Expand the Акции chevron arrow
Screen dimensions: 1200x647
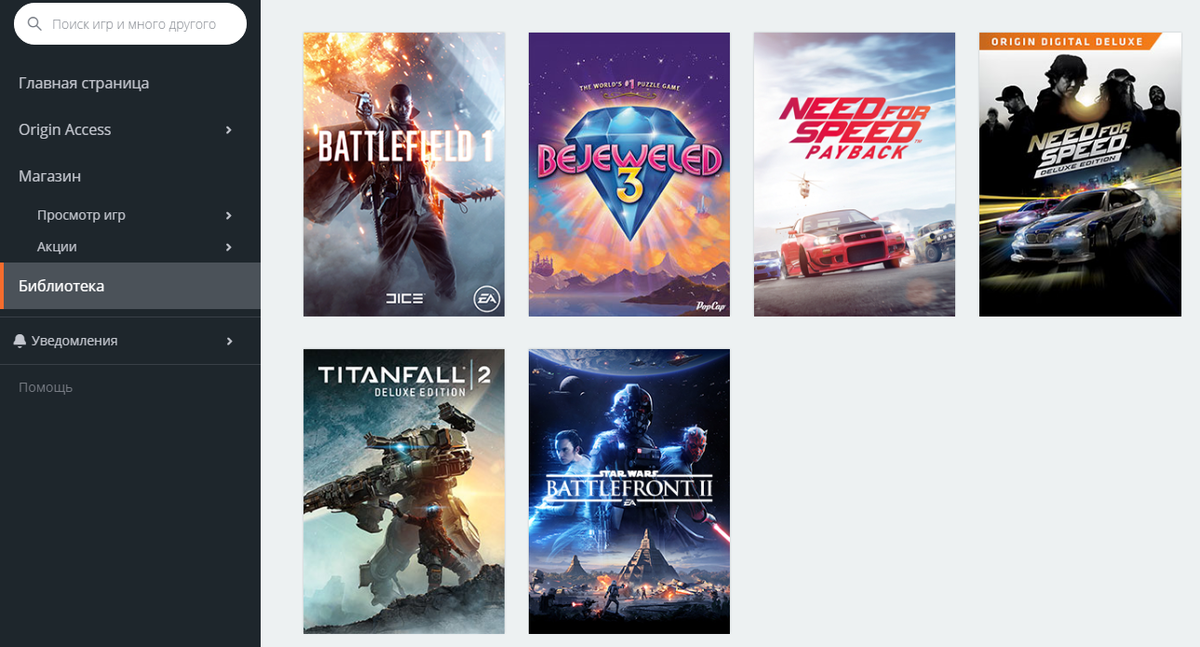click(x=229, y=247)
